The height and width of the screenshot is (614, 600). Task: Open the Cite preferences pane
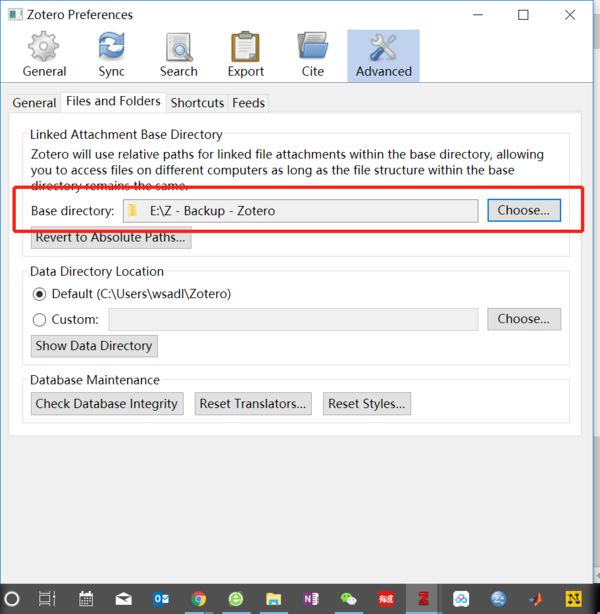tap(313, 55)
